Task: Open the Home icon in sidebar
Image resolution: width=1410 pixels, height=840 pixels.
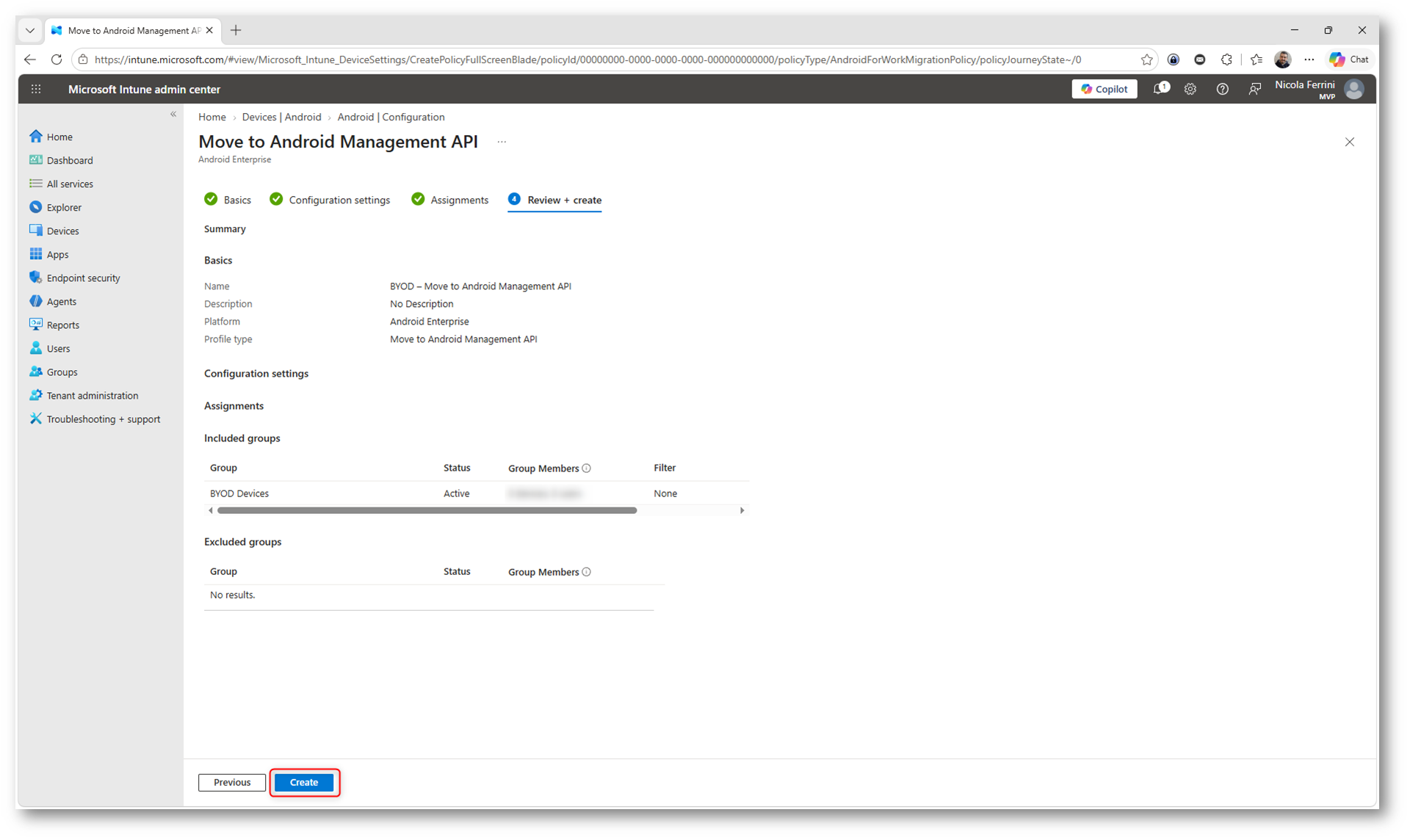Action: [x=36, y=137]
